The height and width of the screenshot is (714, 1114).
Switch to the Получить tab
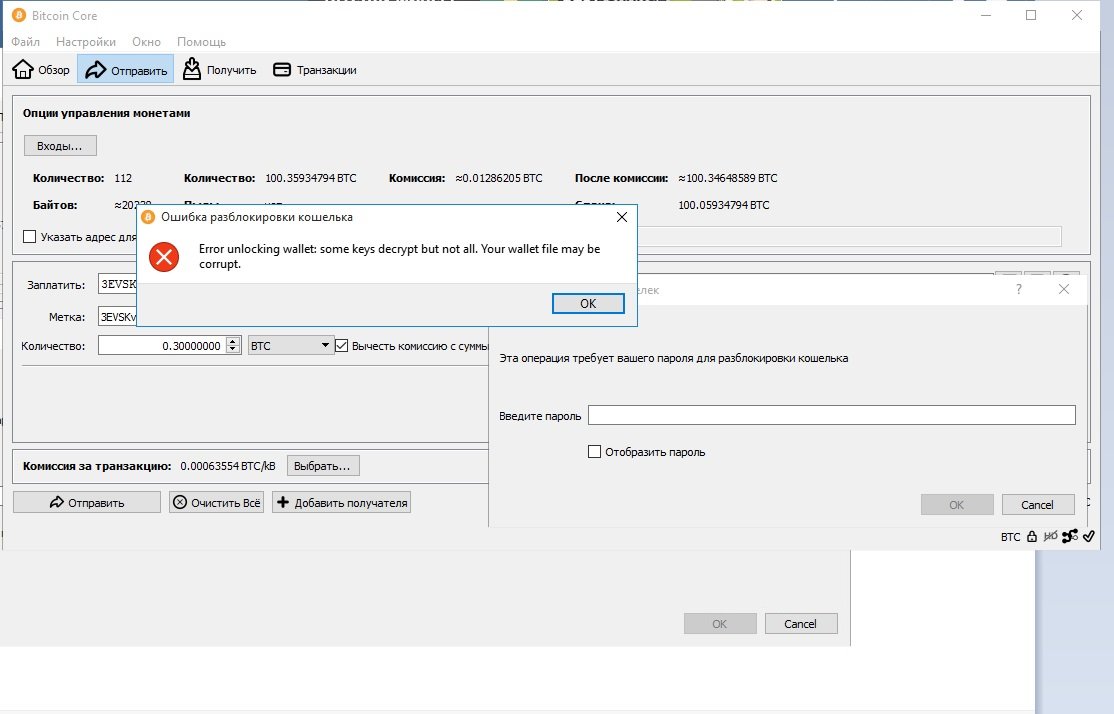[x=220, y=70]
